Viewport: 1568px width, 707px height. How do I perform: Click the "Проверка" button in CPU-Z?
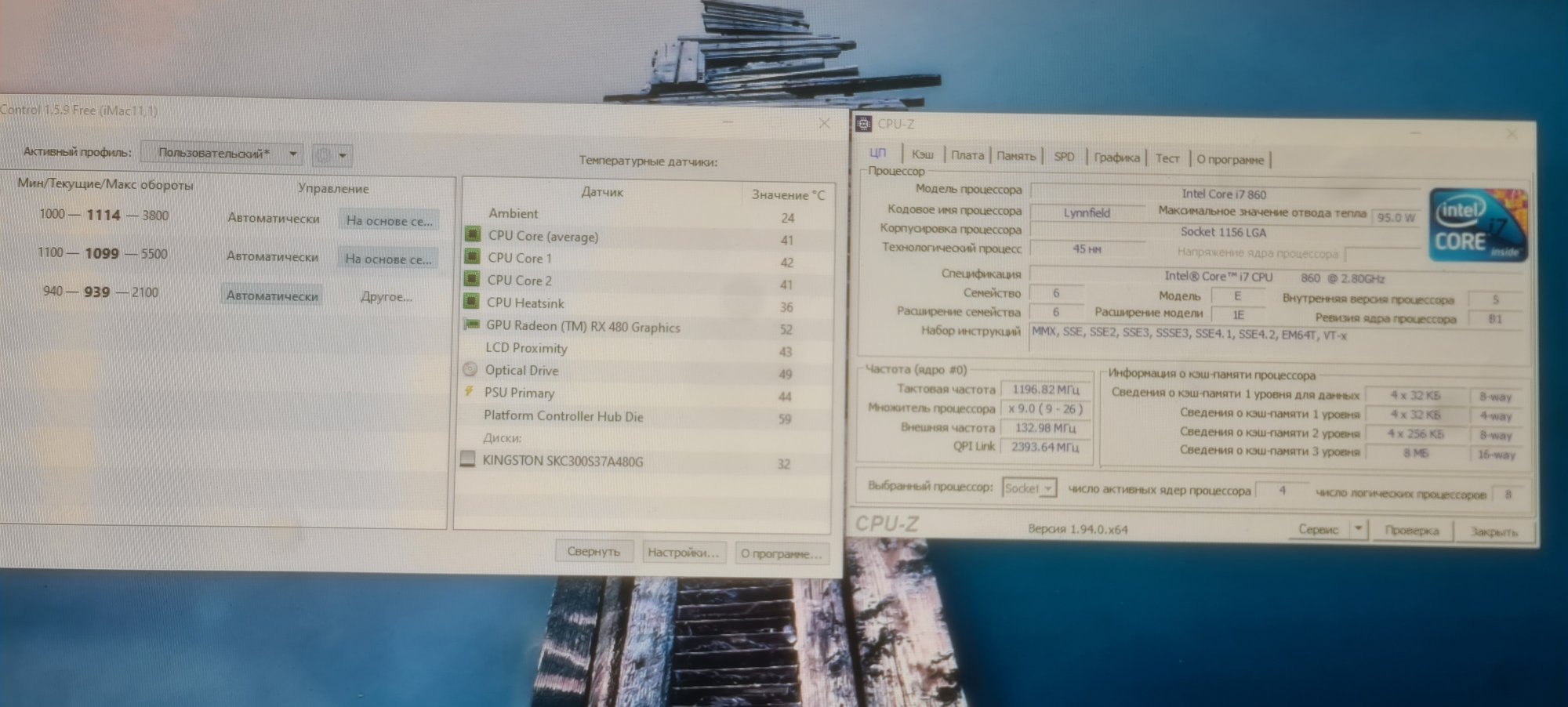[1412, 531]
